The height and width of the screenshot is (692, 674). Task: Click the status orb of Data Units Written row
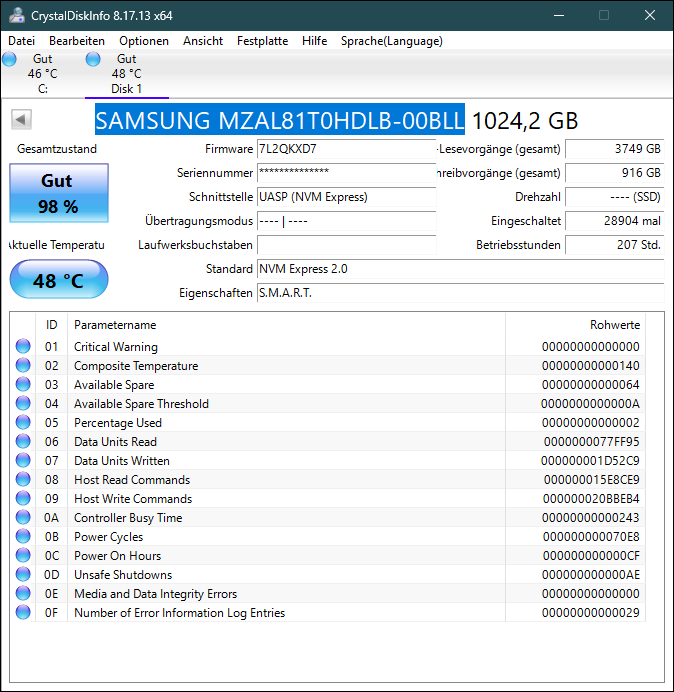[x=23, y=460]
